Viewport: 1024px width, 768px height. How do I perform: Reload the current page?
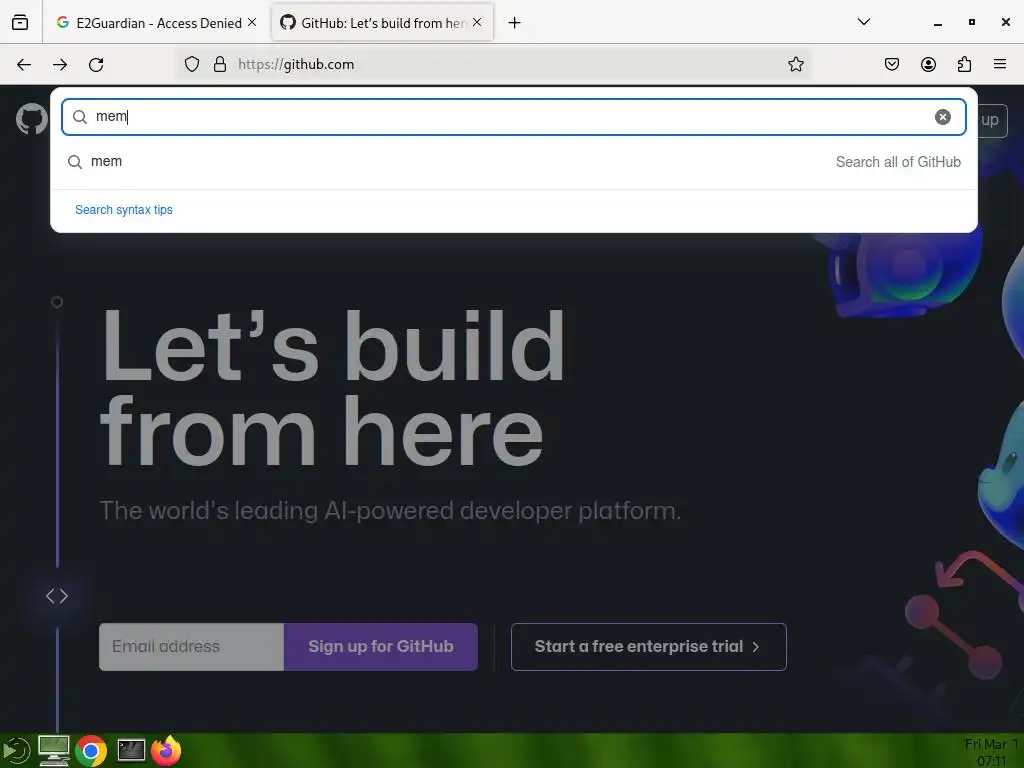tap(96, 65)
